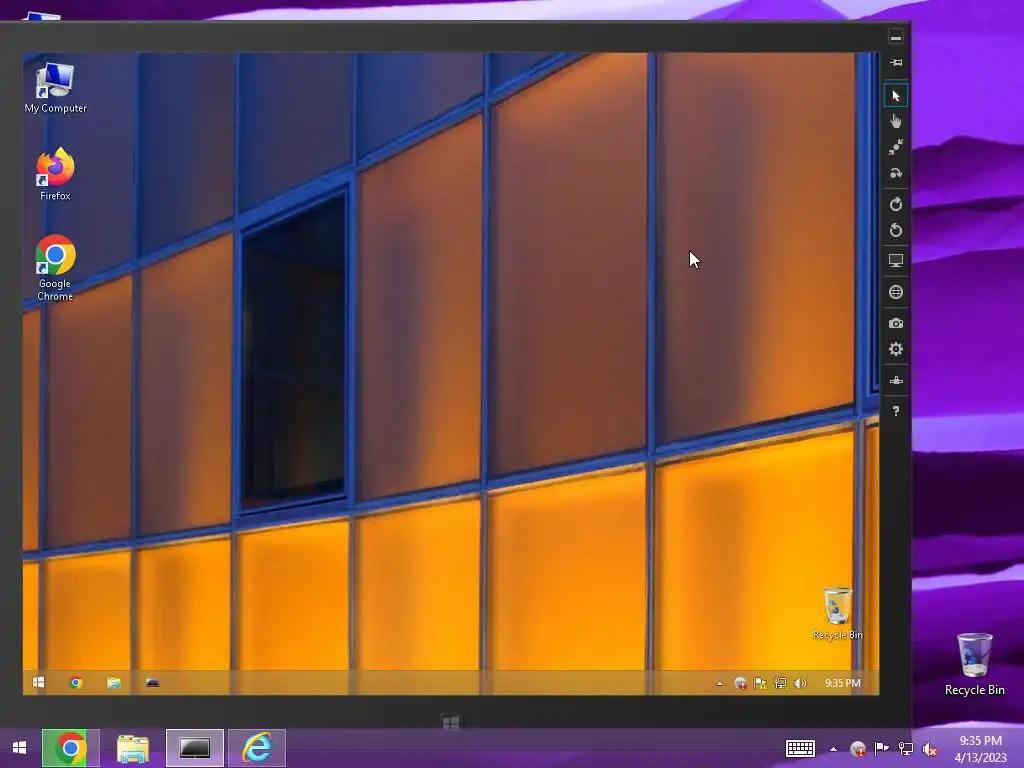Click the network icon in remote tray
The height and width of the screenshot is (768, 1024).
pyautogui.click(x=780, y=683)
